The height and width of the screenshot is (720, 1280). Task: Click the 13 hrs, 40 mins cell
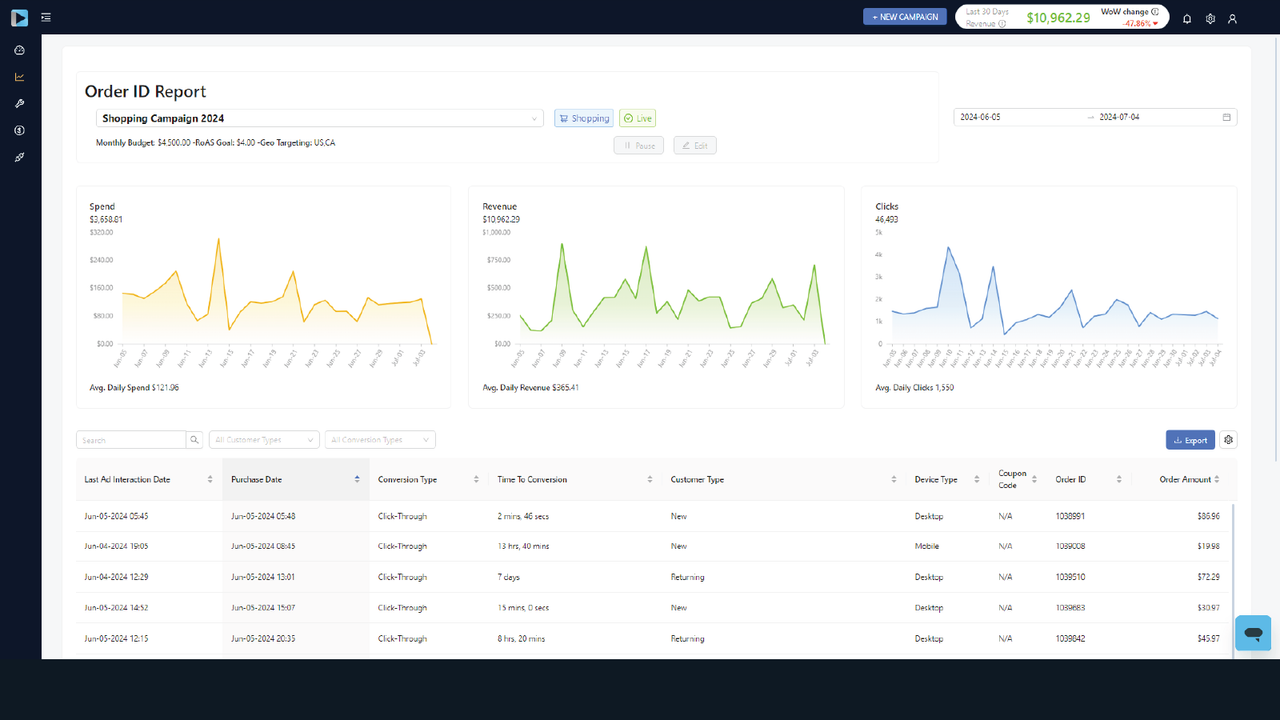[523, 547]
